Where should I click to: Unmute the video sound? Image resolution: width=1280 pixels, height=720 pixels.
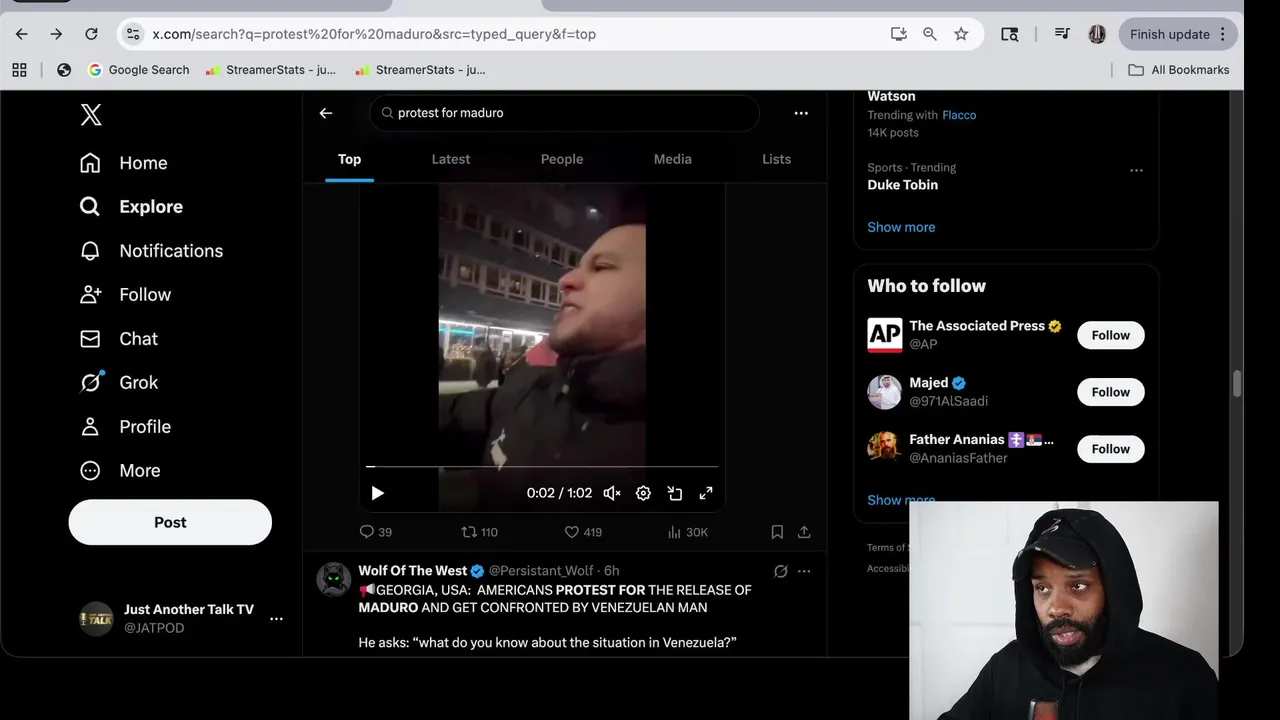click(612, 493)
